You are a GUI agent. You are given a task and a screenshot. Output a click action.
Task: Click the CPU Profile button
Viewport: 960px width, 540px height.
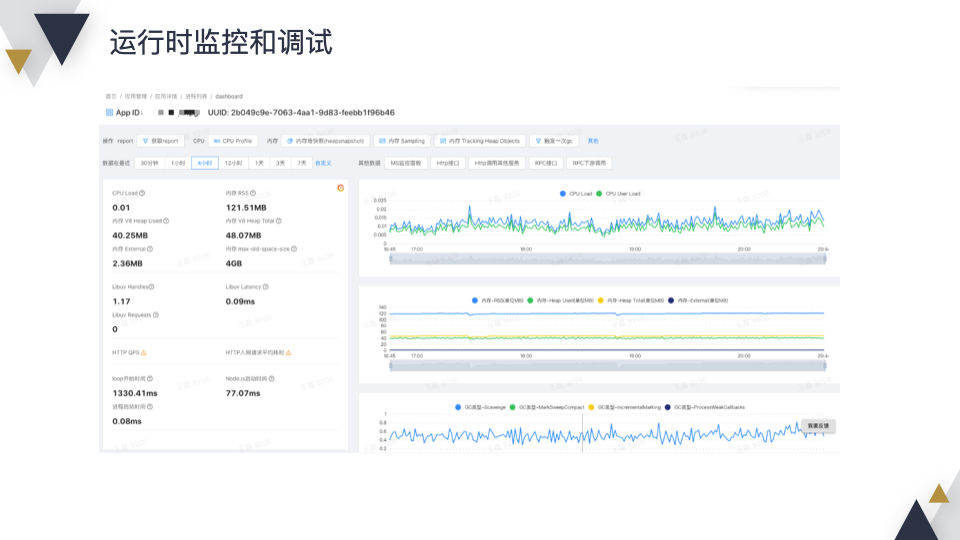click(233, 141)
